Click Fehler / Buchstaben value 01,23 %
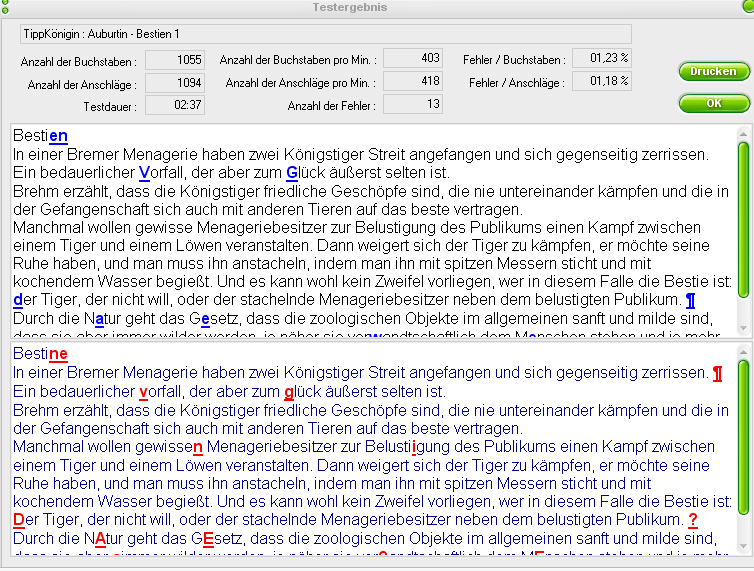 tap(602, 58)
